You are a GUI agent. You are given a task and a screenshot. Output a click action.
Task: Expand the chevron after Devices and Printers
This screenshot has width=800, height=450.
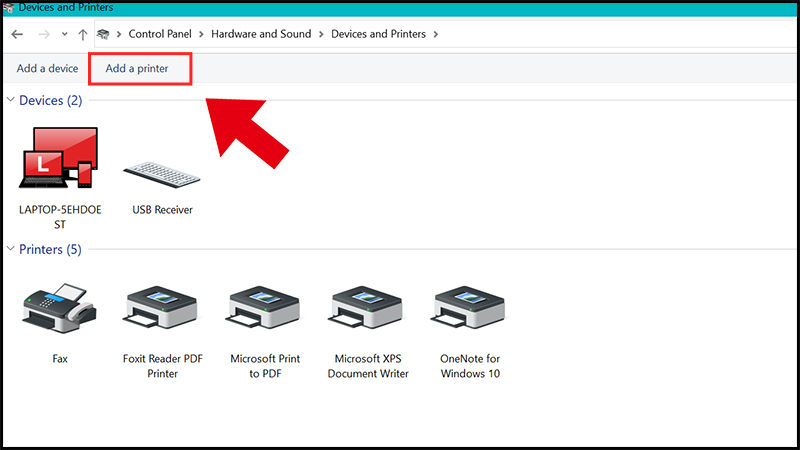coord(436,34)
